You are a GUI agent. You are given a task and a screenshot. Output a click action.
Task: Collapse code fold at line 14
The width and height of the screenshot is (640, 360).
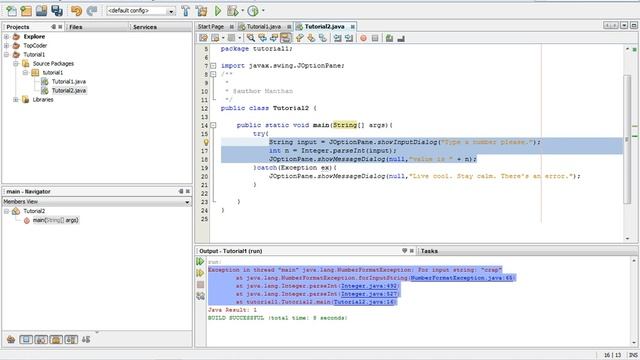click(x=213, y=125)
